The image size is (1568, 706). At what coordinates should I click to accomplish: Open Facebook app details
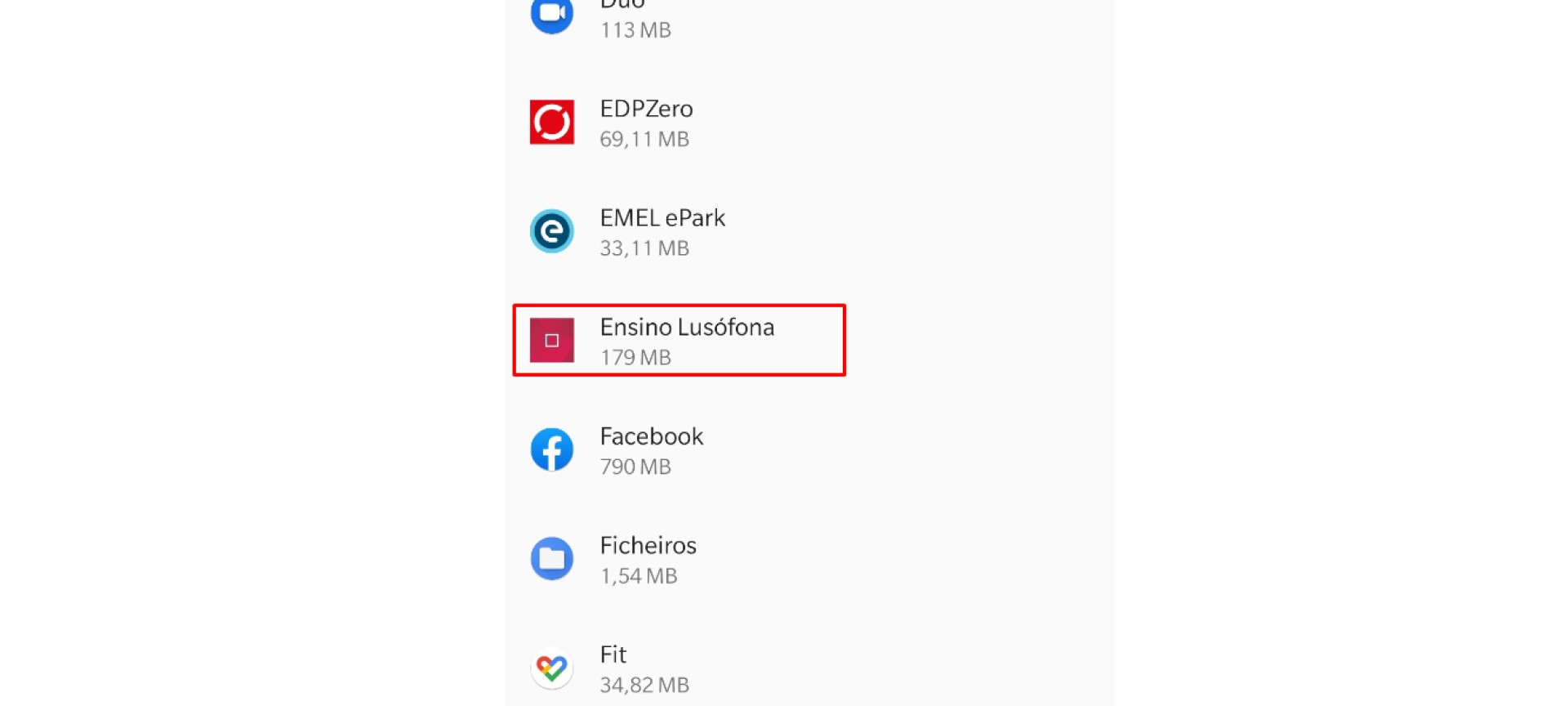808,450
